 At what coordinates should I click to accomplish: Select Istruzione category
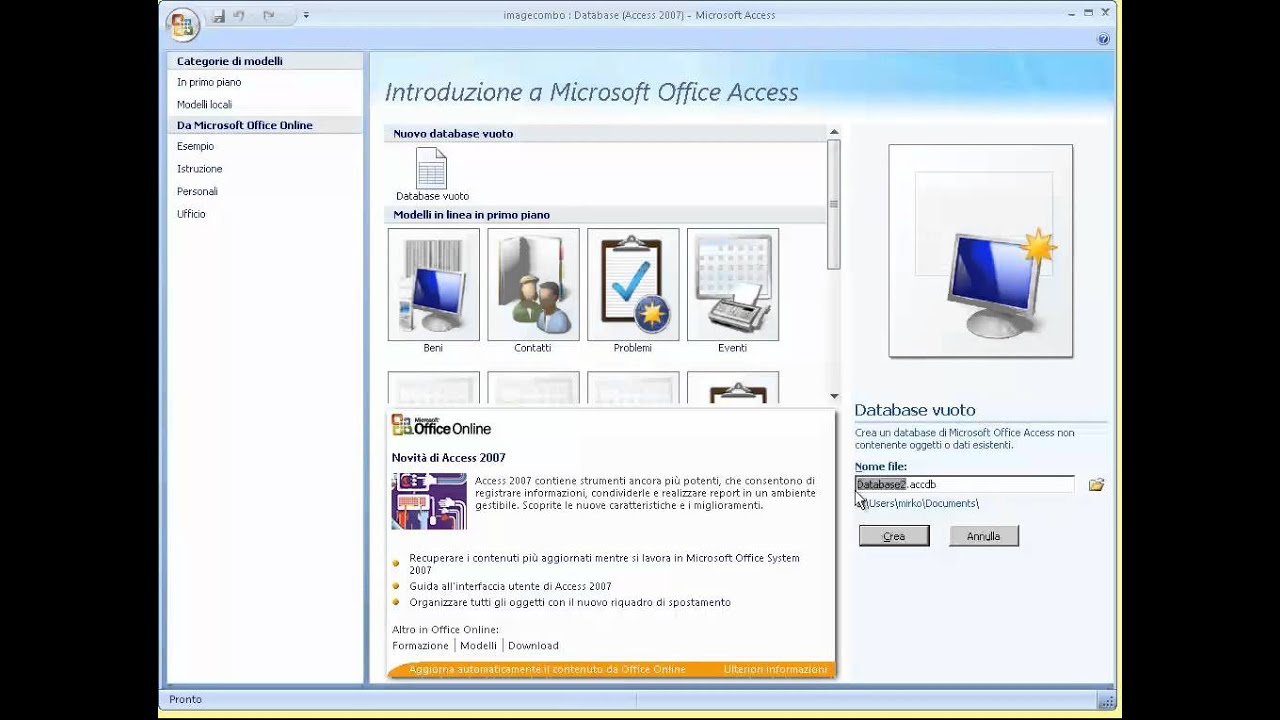point(200,169)
